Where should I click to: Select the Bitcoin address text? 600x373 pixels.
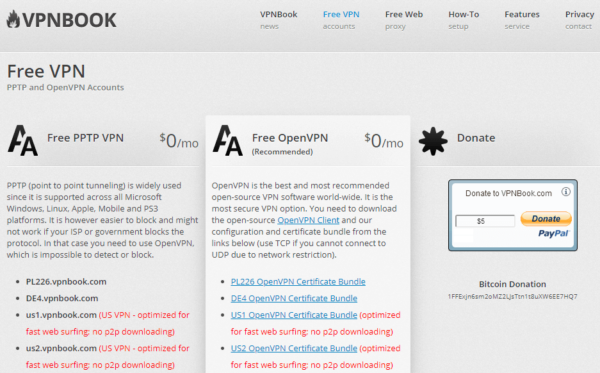tap(512, 296)
